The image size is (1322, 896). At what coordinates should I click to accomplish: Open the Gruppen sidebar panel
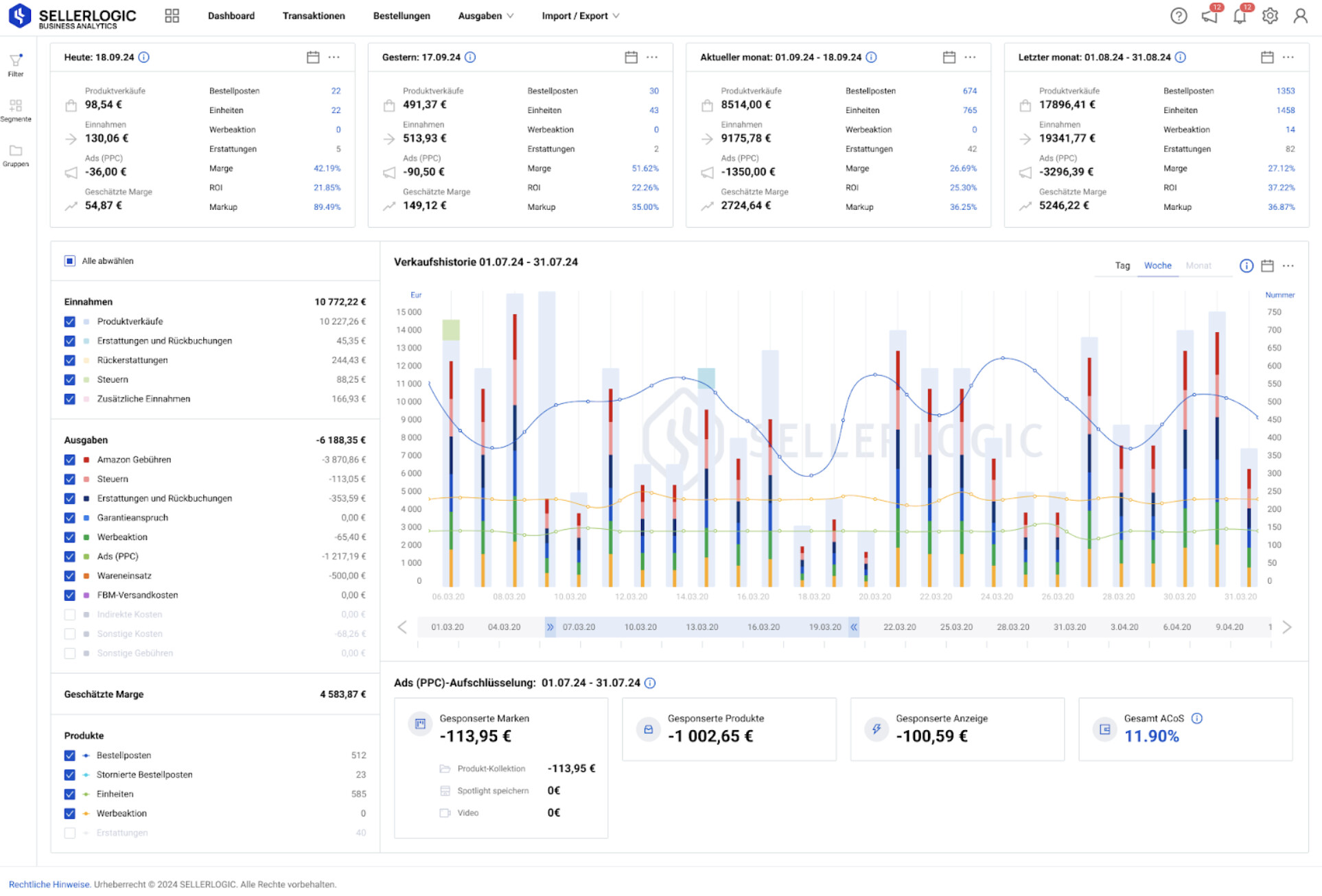[x=15, y=155]
